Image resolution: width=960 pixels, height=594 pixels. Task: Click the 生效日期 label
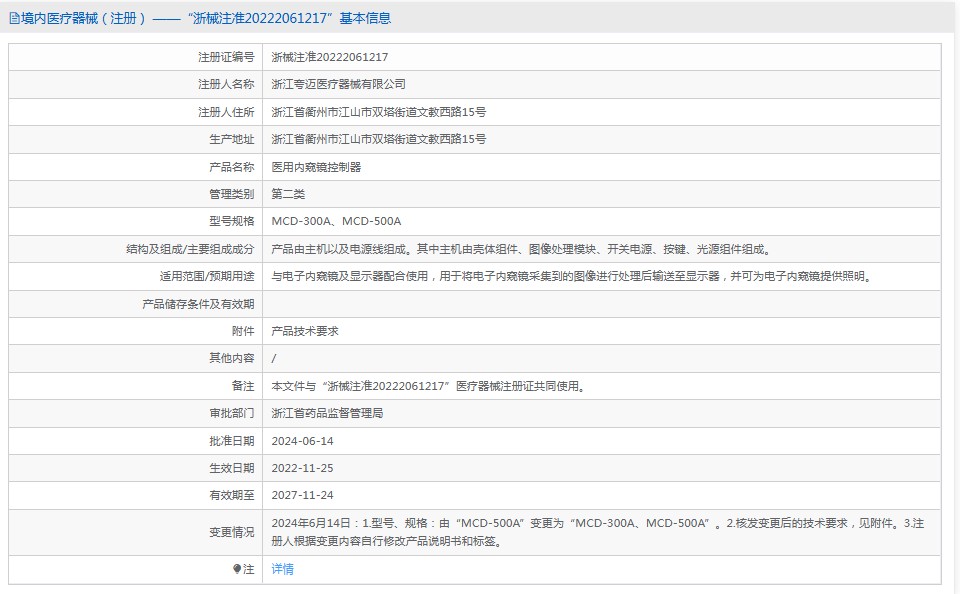point(231,468)
